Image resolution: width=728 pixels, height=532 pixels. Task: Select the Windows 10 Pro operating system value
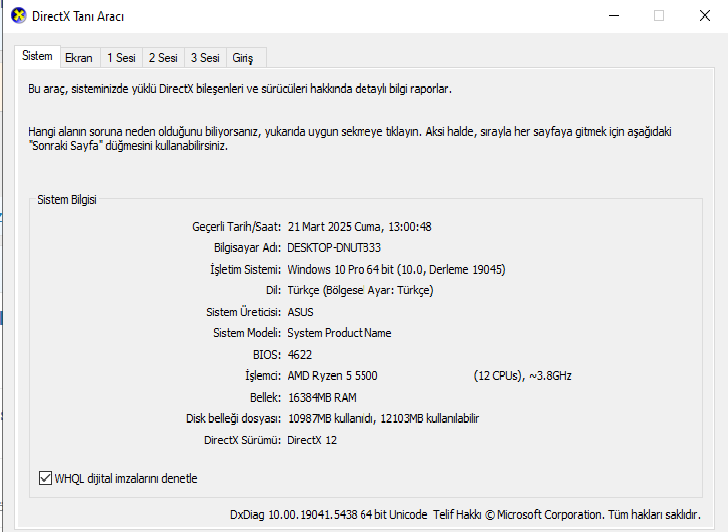[x=396, y=269]
